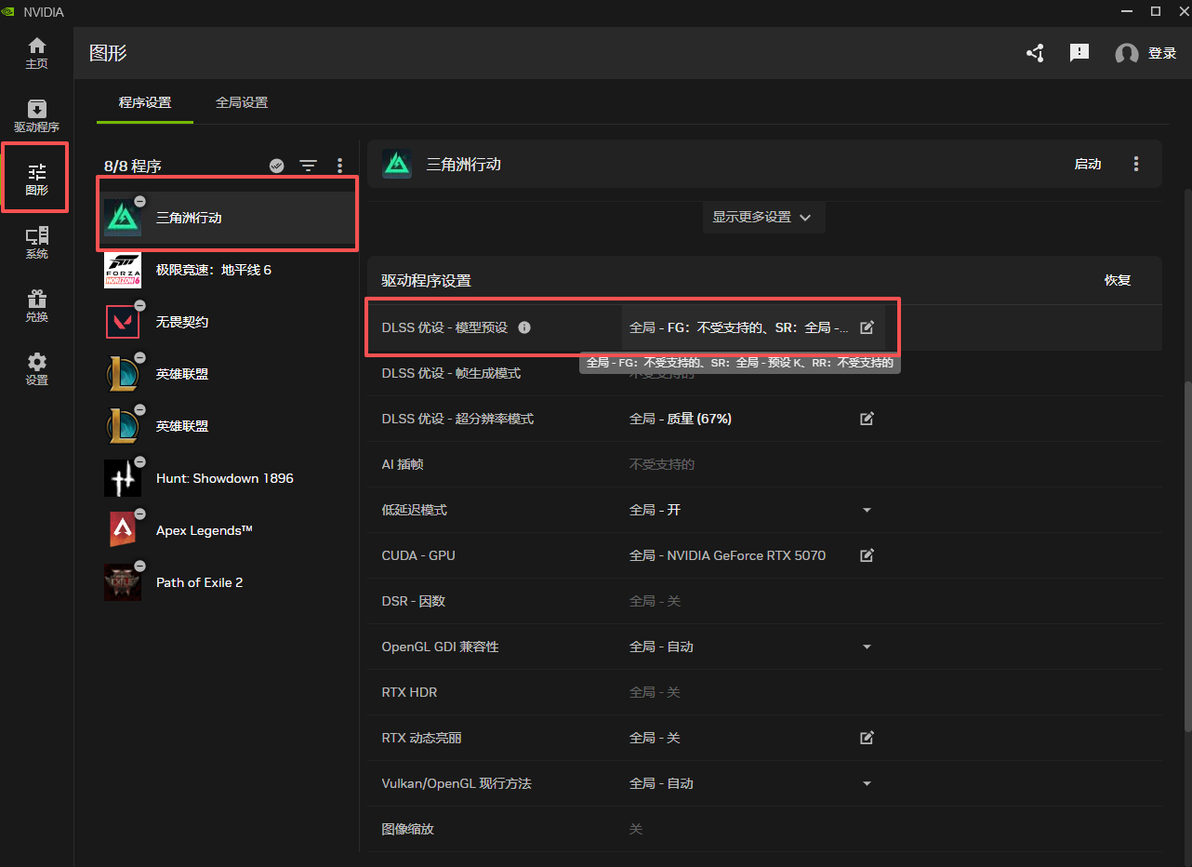Click the status badge on 无畏契约 icon
The height and width of the screenshot is (867, 1192).
pyautogui.click(x=140, y=306)
